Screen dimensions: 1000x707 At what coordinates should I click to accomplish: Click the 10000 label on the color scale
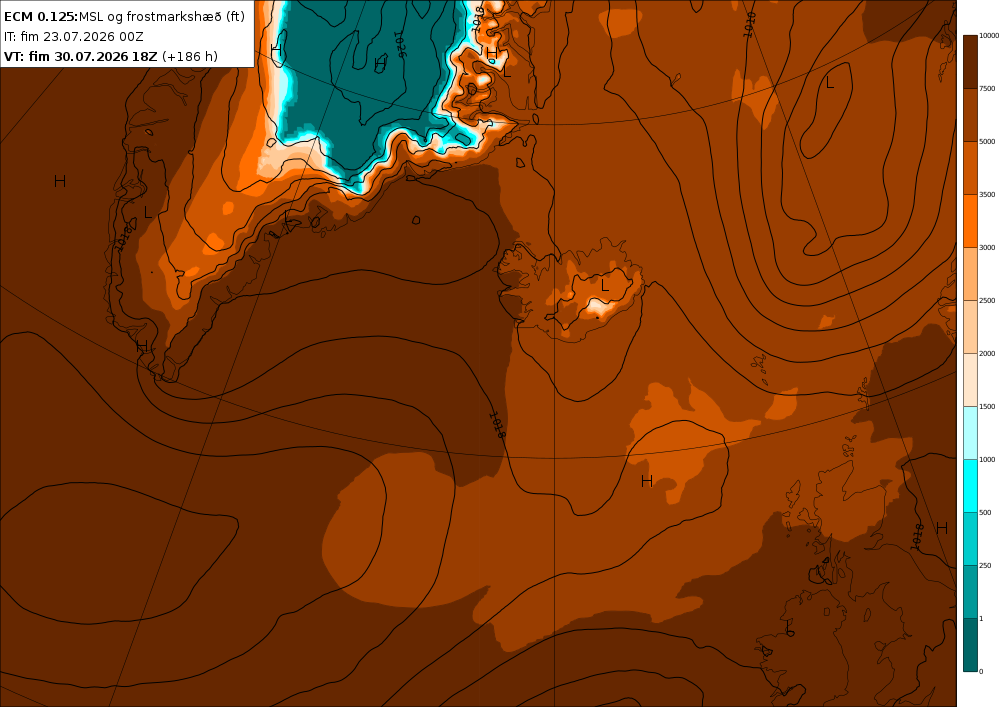[x=989, y=36]
